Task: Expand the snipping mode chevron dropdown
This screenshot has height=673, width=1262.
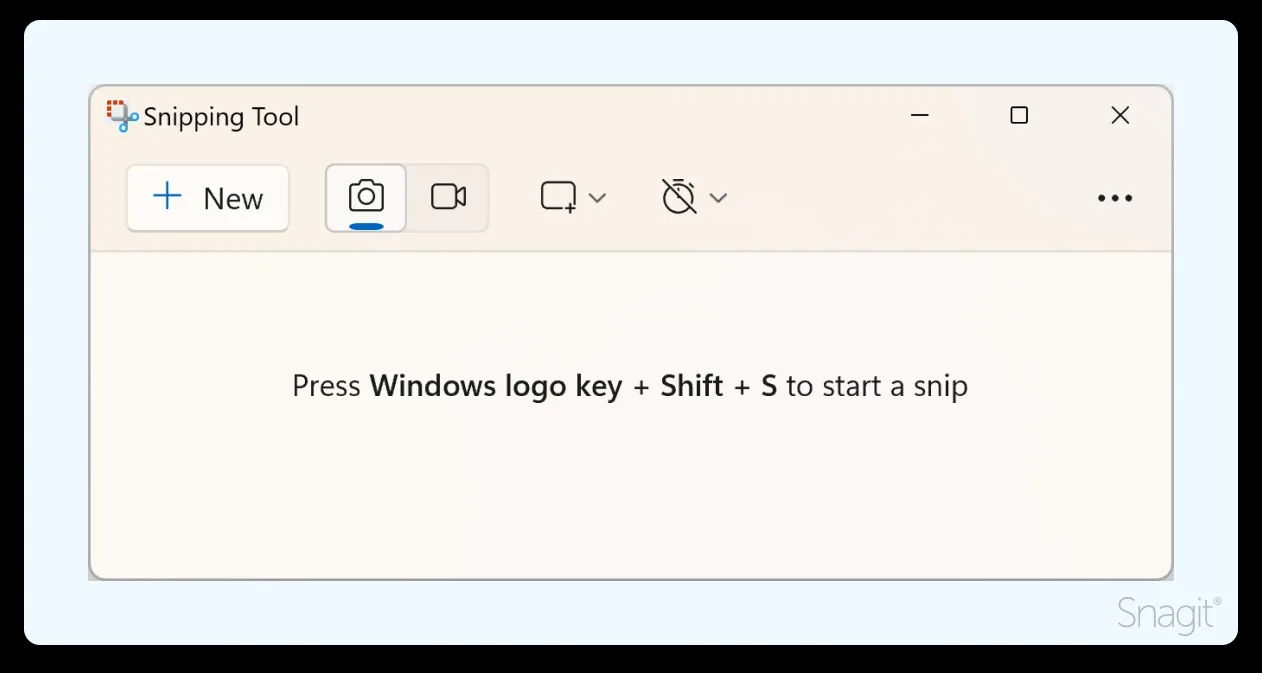Action: pyautogui.click(x=597, y=198)
